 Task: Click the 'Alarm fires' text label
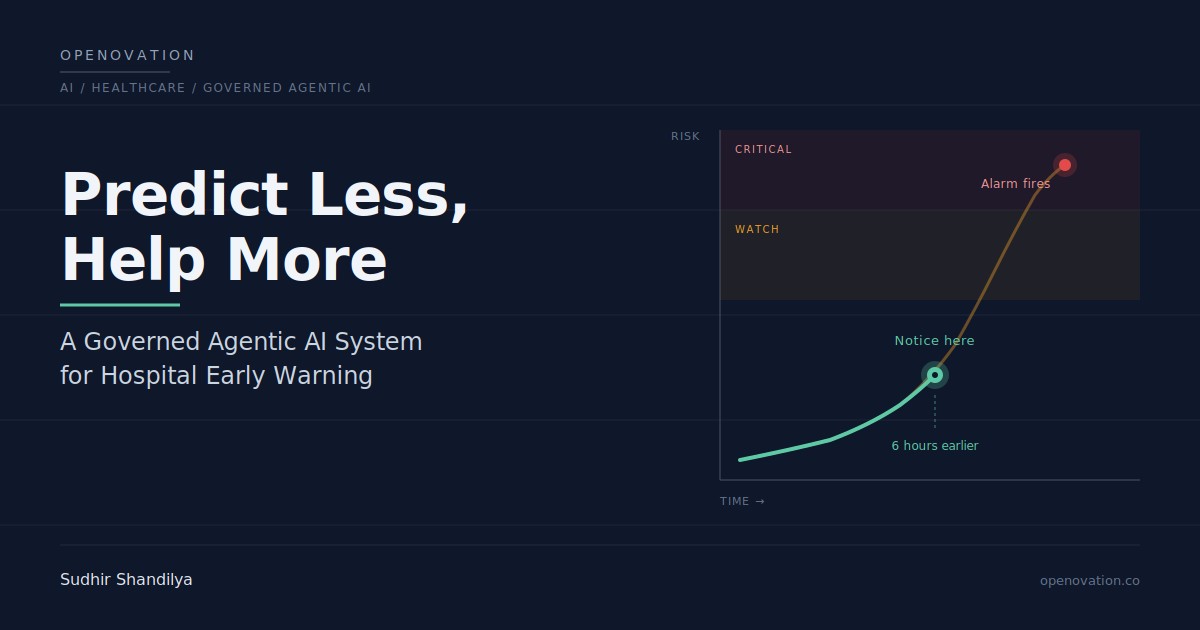1015,184
